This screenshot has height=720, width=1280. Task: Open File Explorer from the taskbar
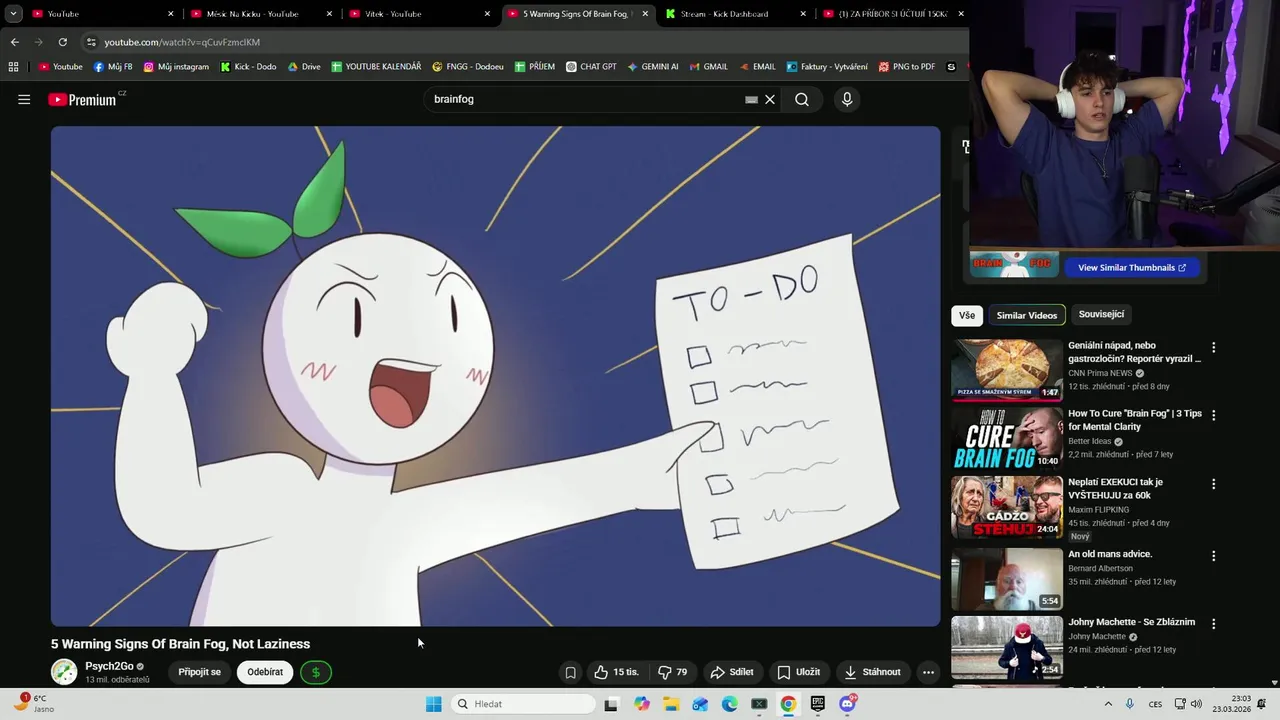pos(671,704)
